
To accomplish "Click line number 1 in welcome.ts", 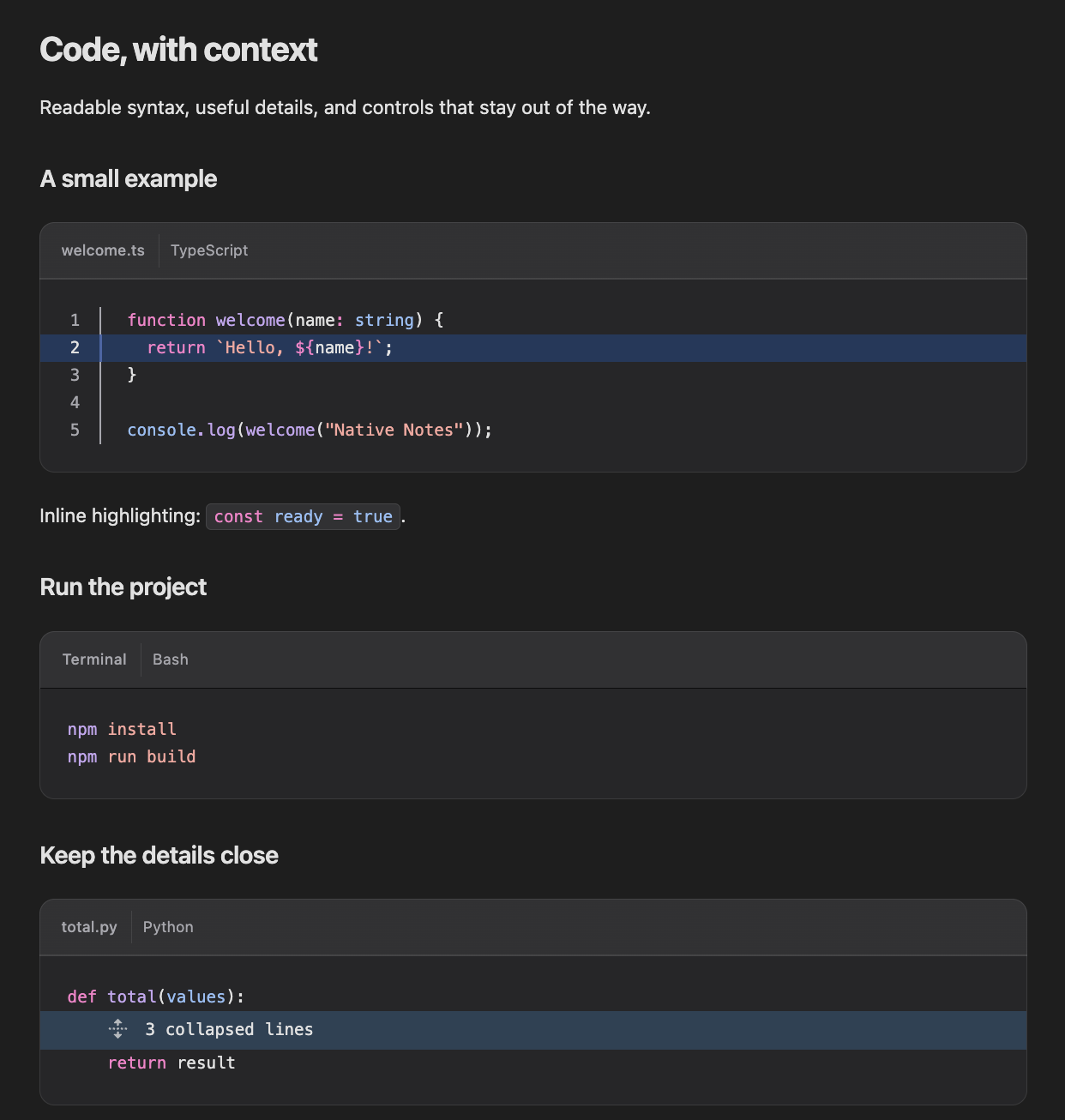I will [x=75, y=320].
